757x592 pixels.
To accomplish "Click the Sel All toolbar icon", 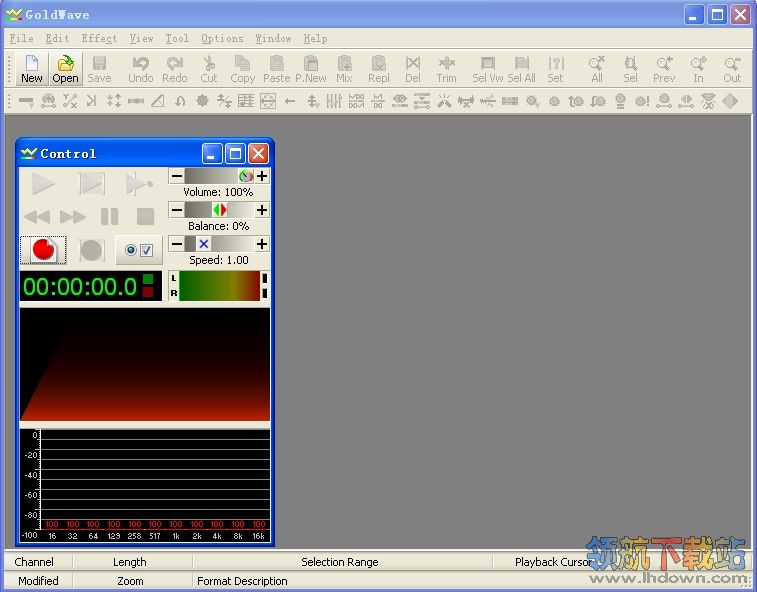I will pos(521,69).
